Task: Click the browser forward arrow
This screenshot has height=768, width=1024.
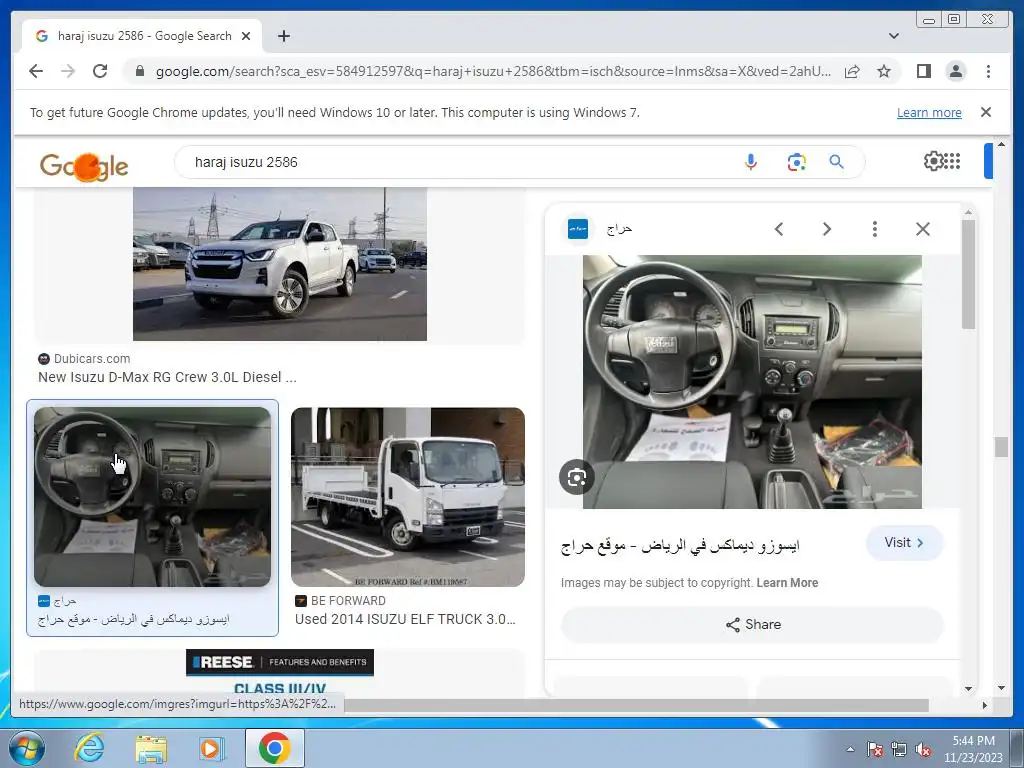Action: point(68,71)
